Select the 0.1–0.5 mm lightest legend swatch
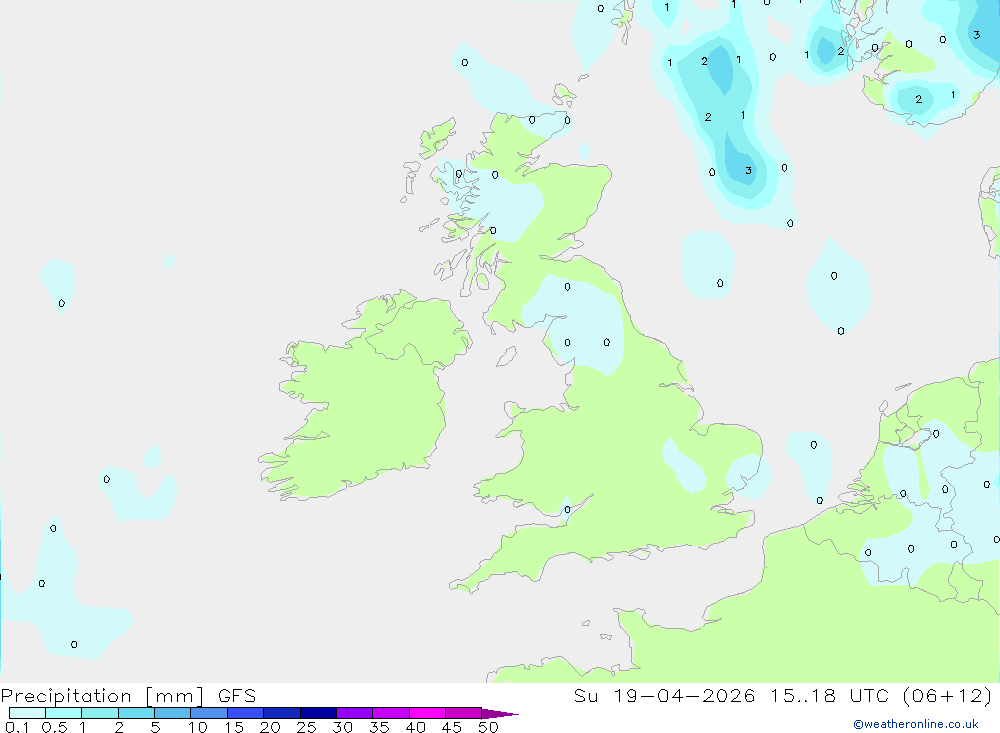Viewport: 1000px width, 733px height. coord(27,713)
